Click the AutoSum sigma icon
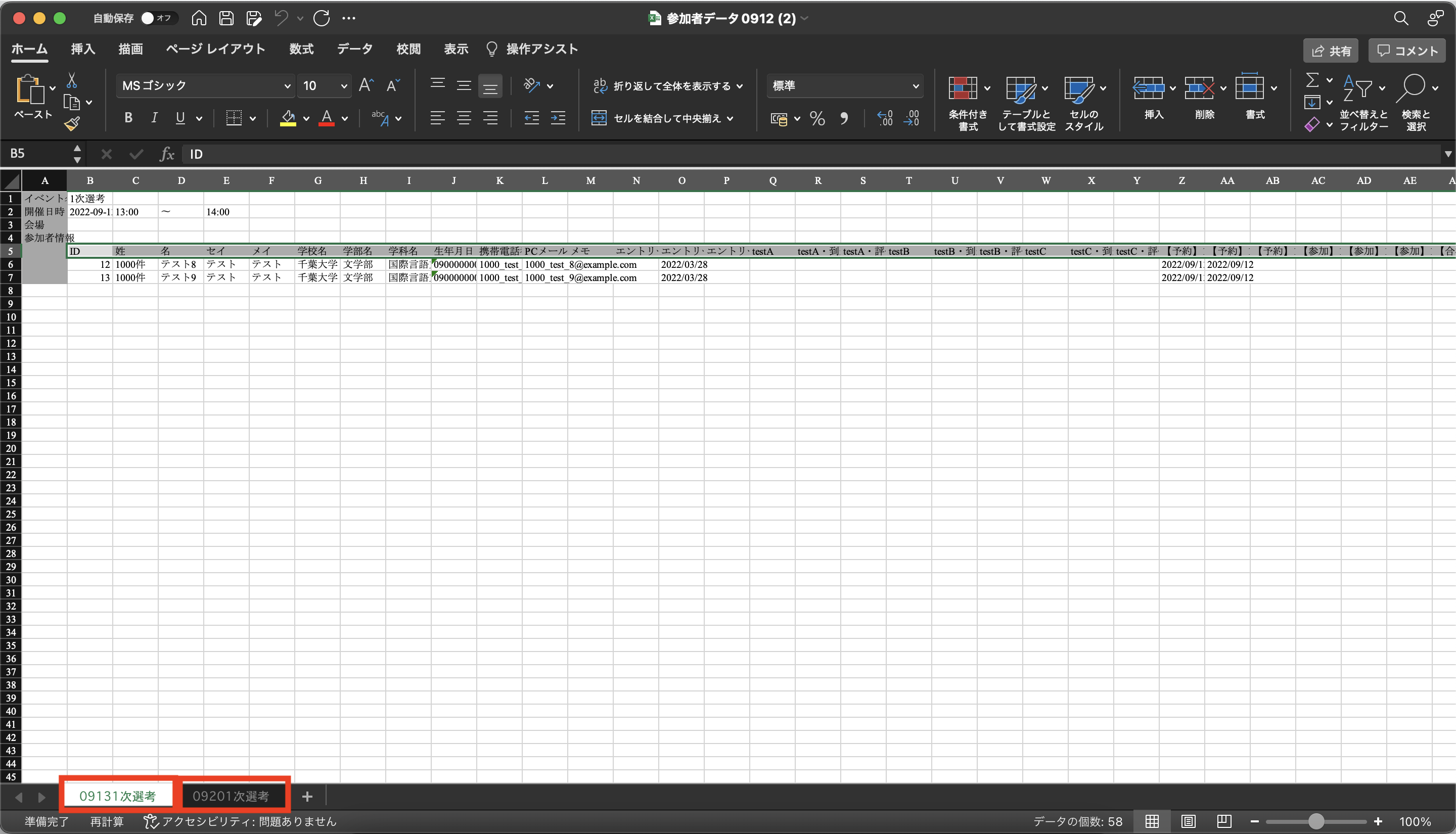The height and width of the screenshot is (834, 1456). pyautogui.click(x=1312, y=80)
